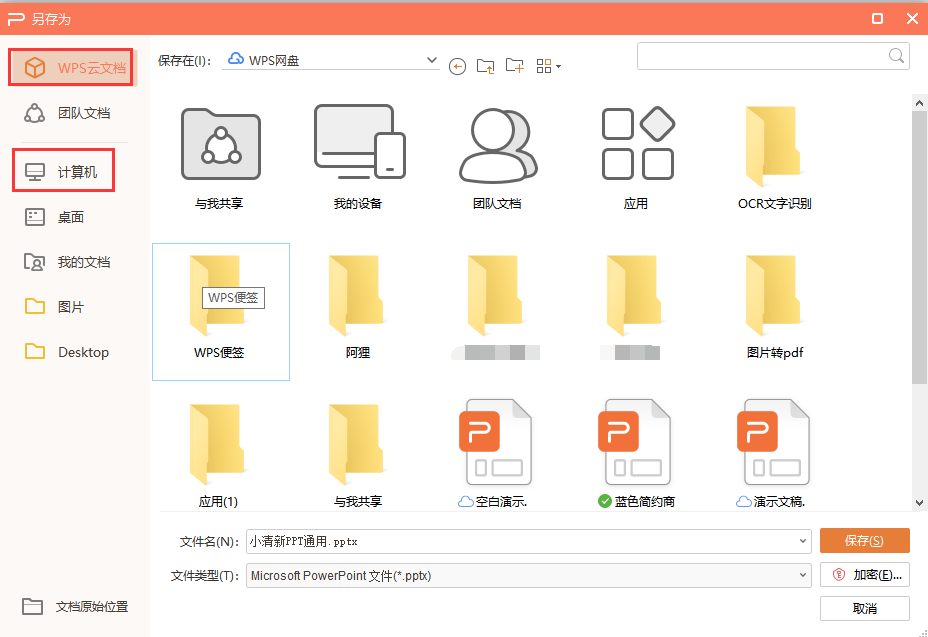Click scrollbar up arrow
Viewport: 928px width, 637px height.
click(919, 103)
